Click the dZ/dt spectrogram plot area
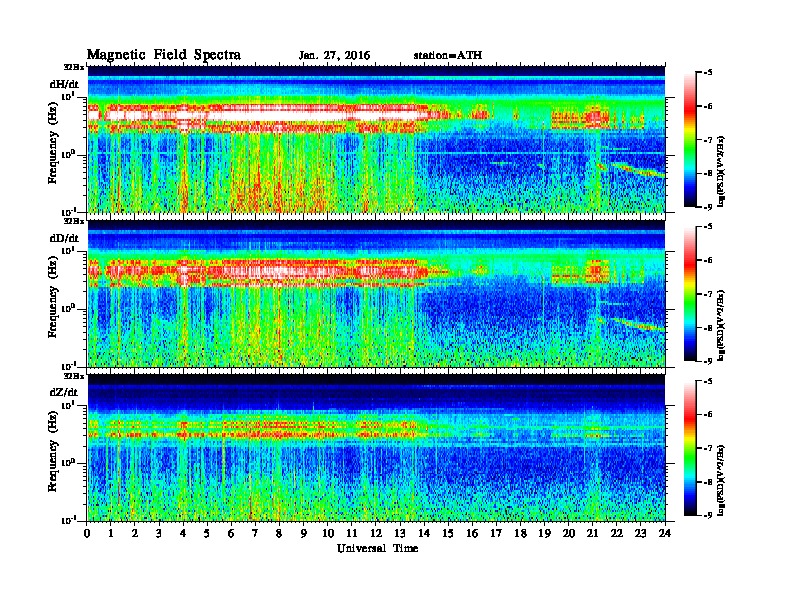This screenshot has width=792, height=612. pyautogui.click(x=376, y=448)
